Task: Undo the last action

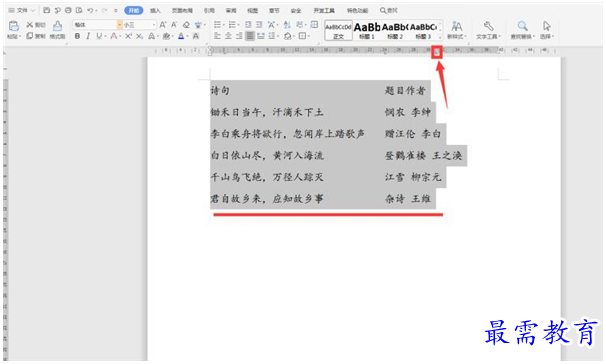Action: [90, 10]
